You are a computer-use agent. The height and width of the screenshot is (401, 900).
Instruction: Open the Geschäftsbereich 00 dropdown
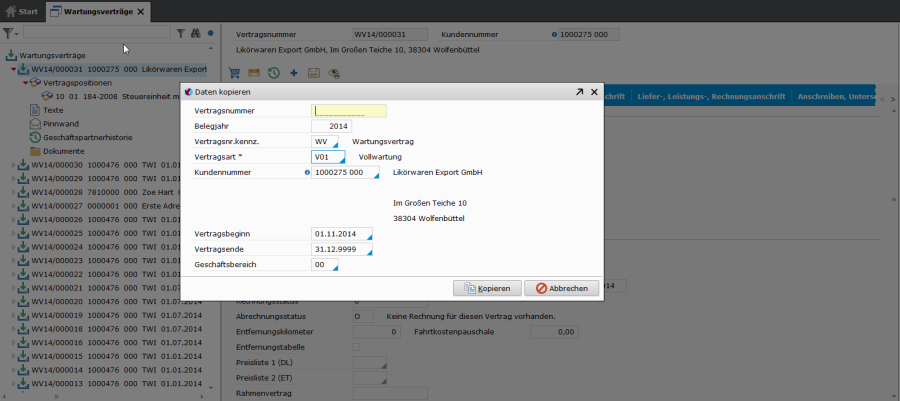[335, 268]
